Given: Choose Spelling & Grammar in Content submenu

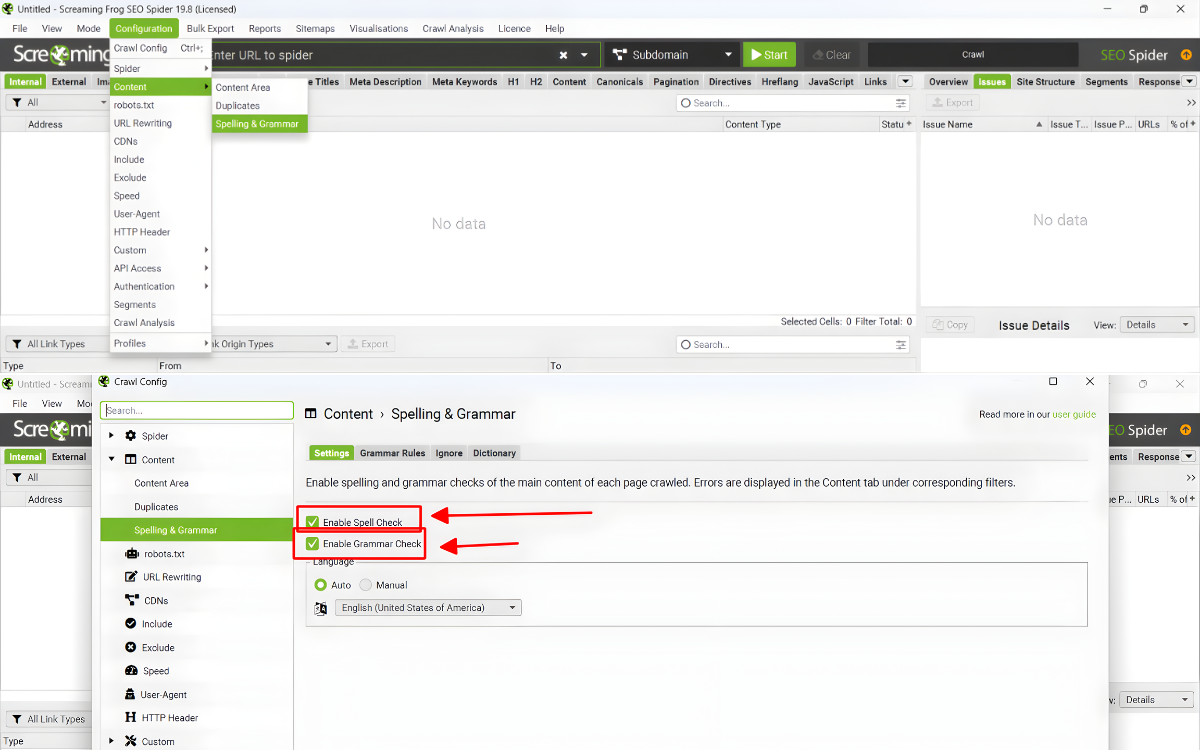Looking at the screenshot, I should point(257,124).
